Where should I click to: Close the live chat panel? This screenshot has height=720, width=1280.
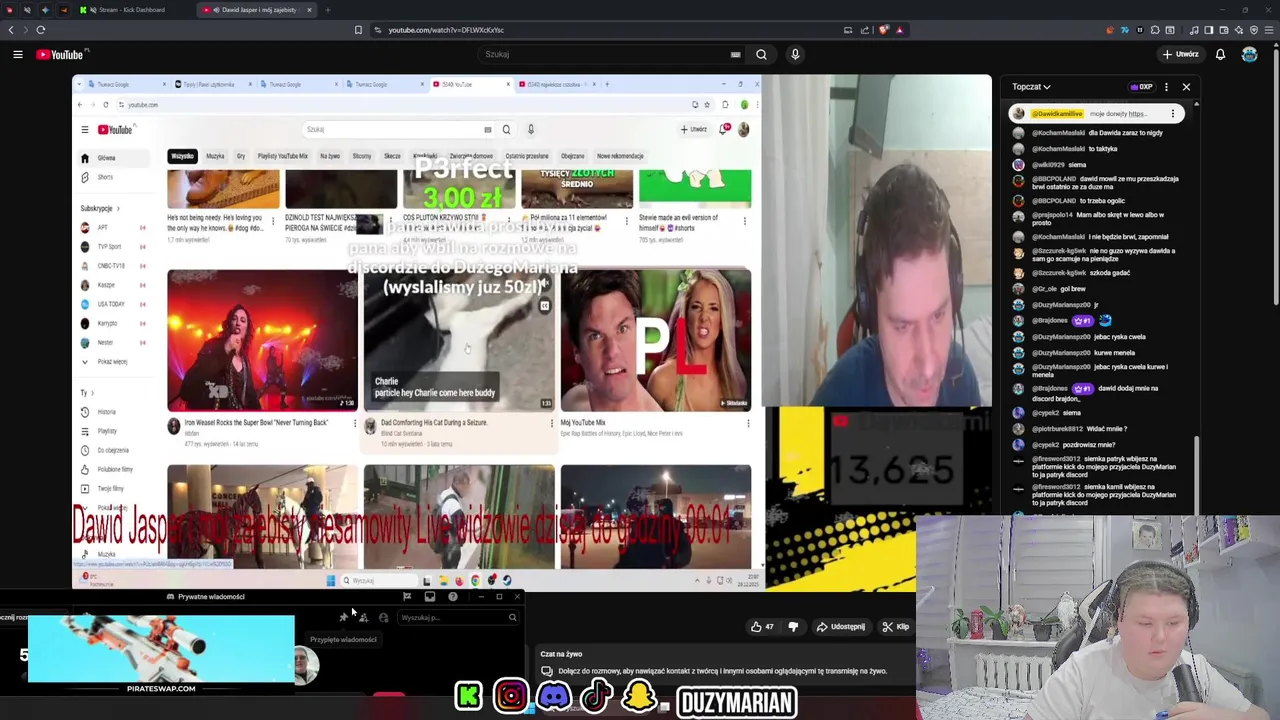1186,87
